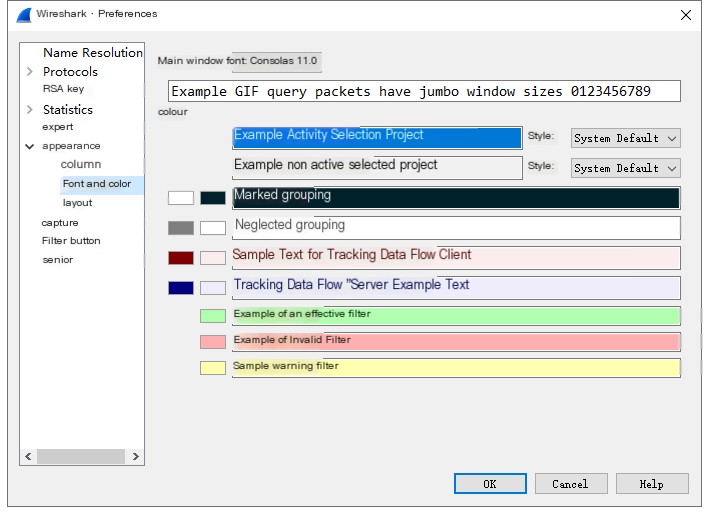Click Example Activity Selection Project sample
The height and width of the screenshot is (514, 709).
pos(377,138)
